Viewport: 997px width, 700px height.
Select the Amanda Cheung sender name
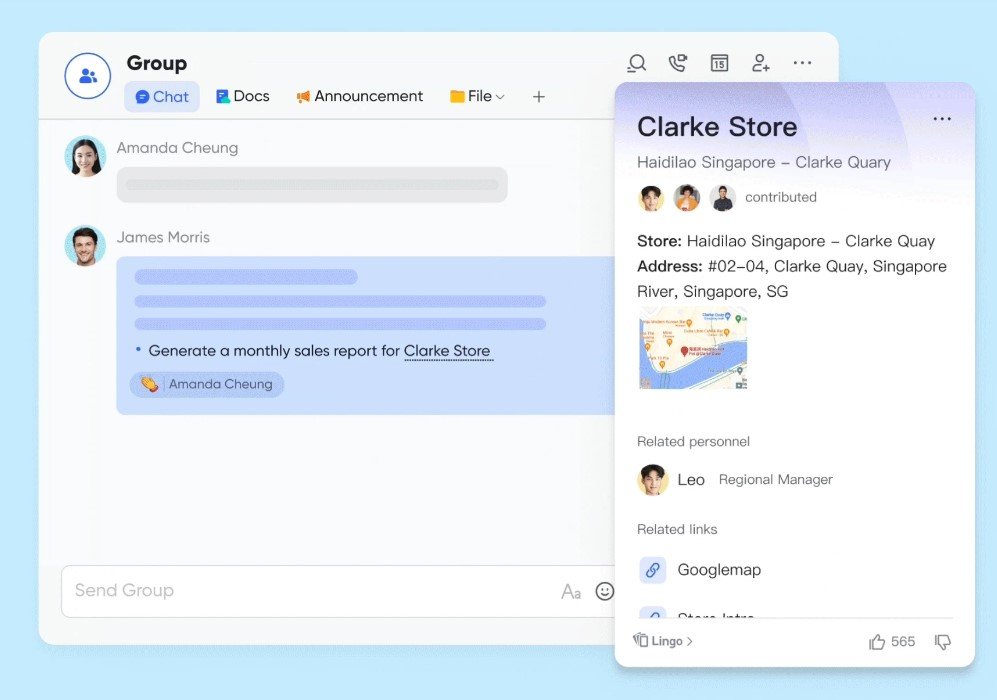(177, 148)
